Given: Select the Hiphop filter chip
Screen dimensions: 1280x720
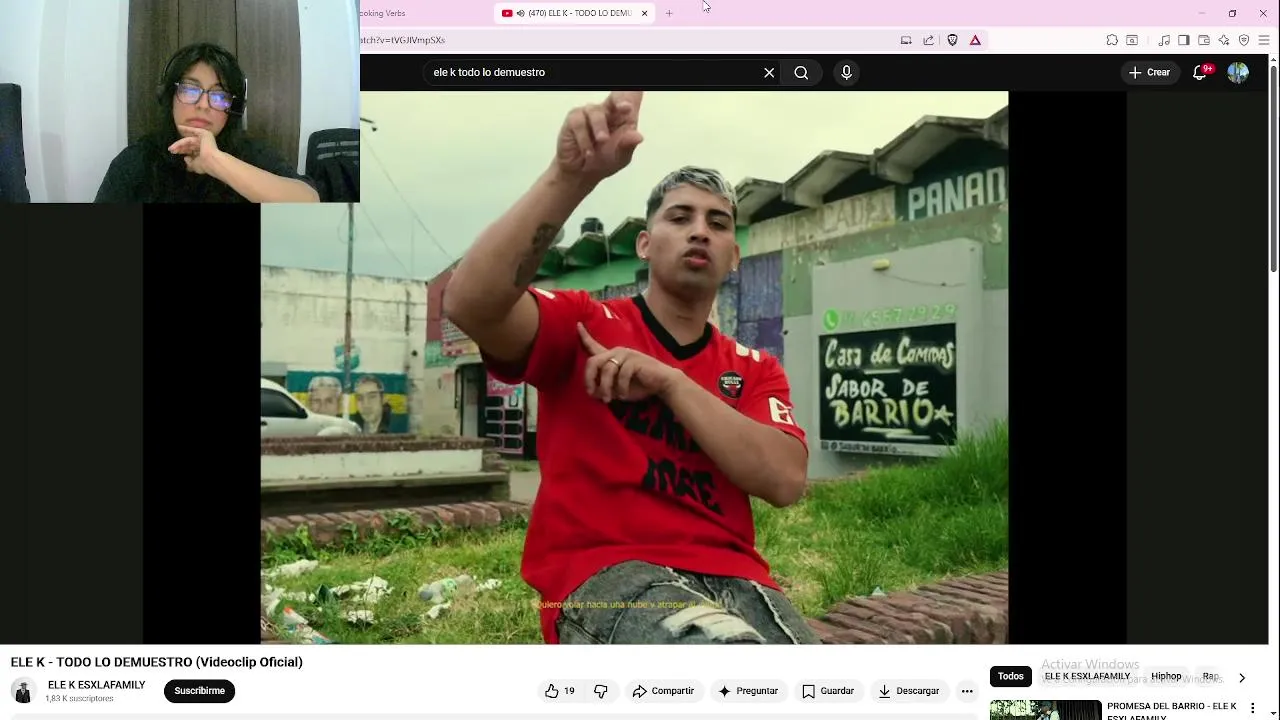Looking at the screenshot, I should pyautogui.click(x=1166, y=676).
